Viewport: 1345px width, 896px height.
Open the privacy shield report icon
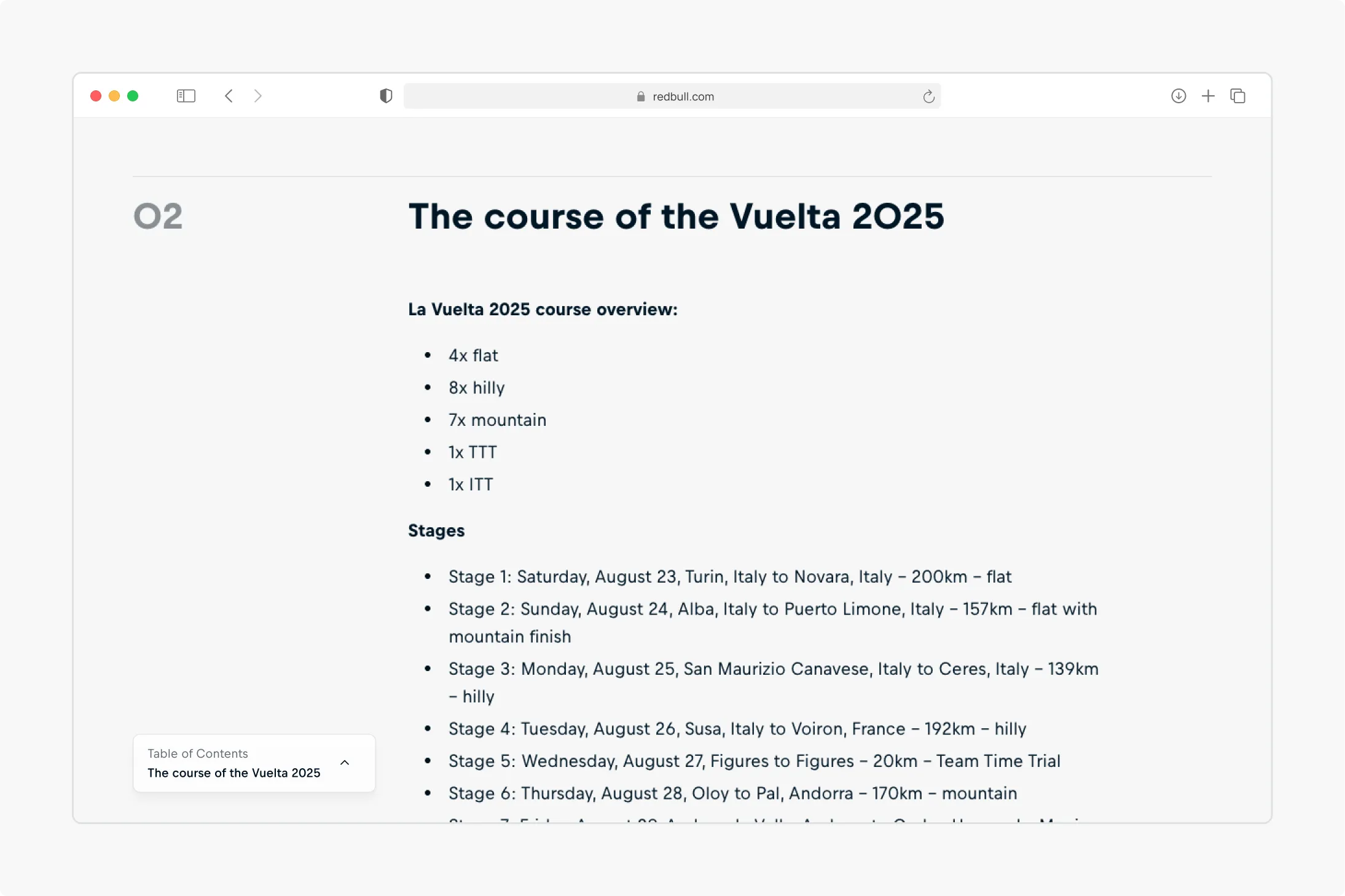tap(386, 96)
